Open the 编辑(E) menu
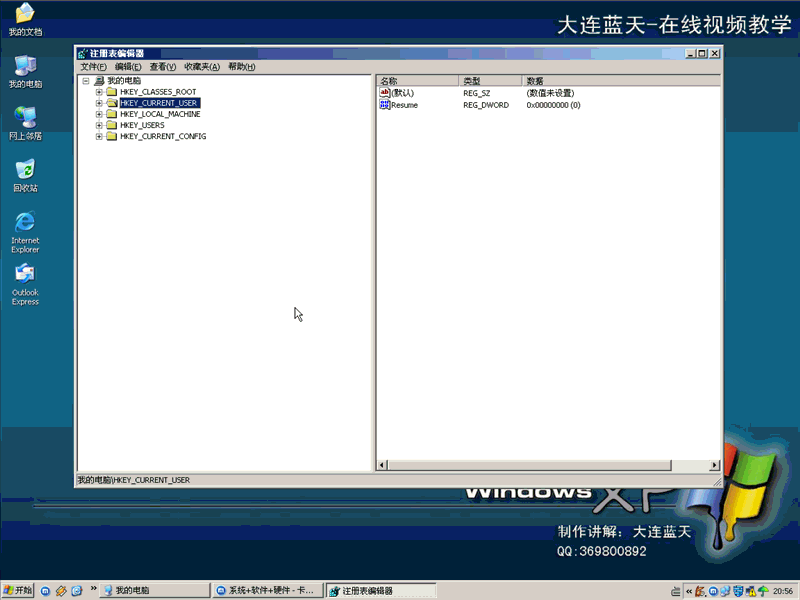800x600 pixels. (128, 67)
